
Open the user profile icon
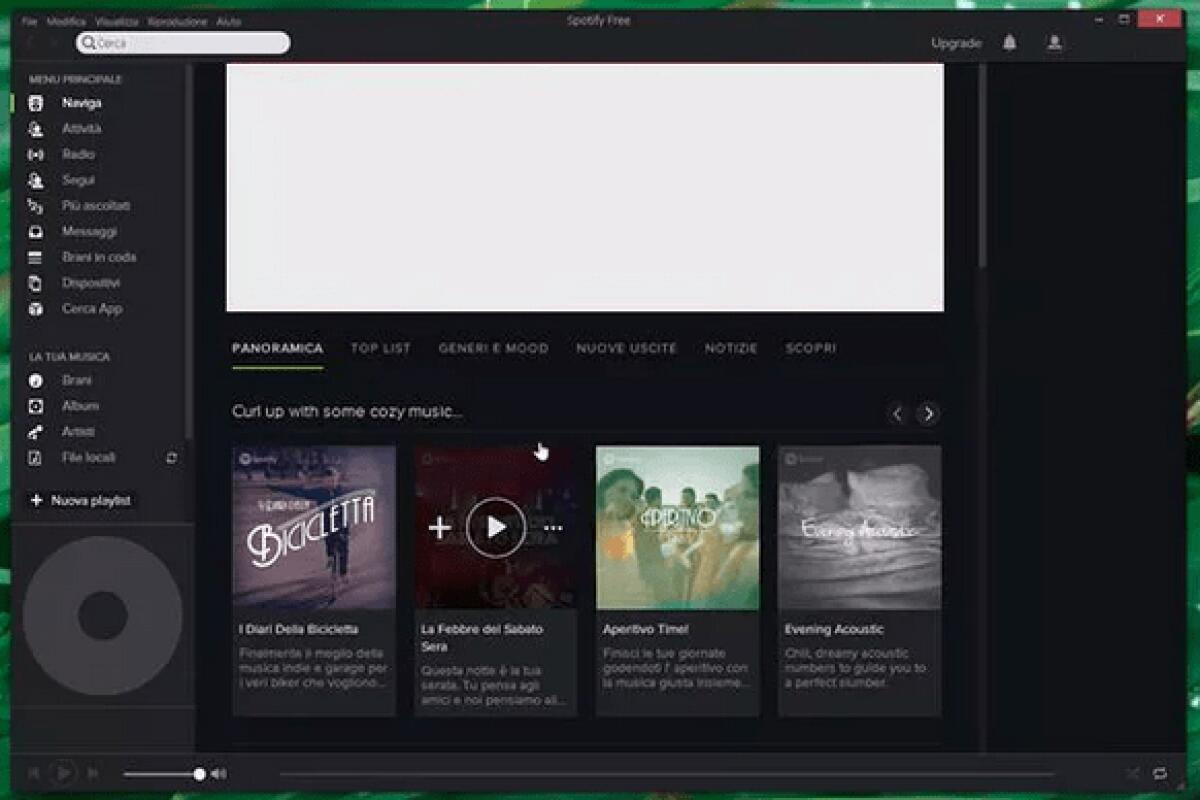(x=1055, y=43)
